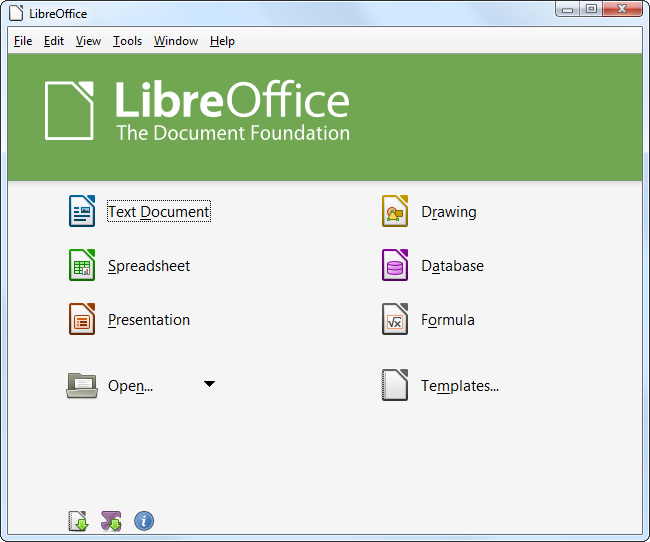
Task: Click the Formula Math icon
Action: pyautogui.click(x=395, y=319)
